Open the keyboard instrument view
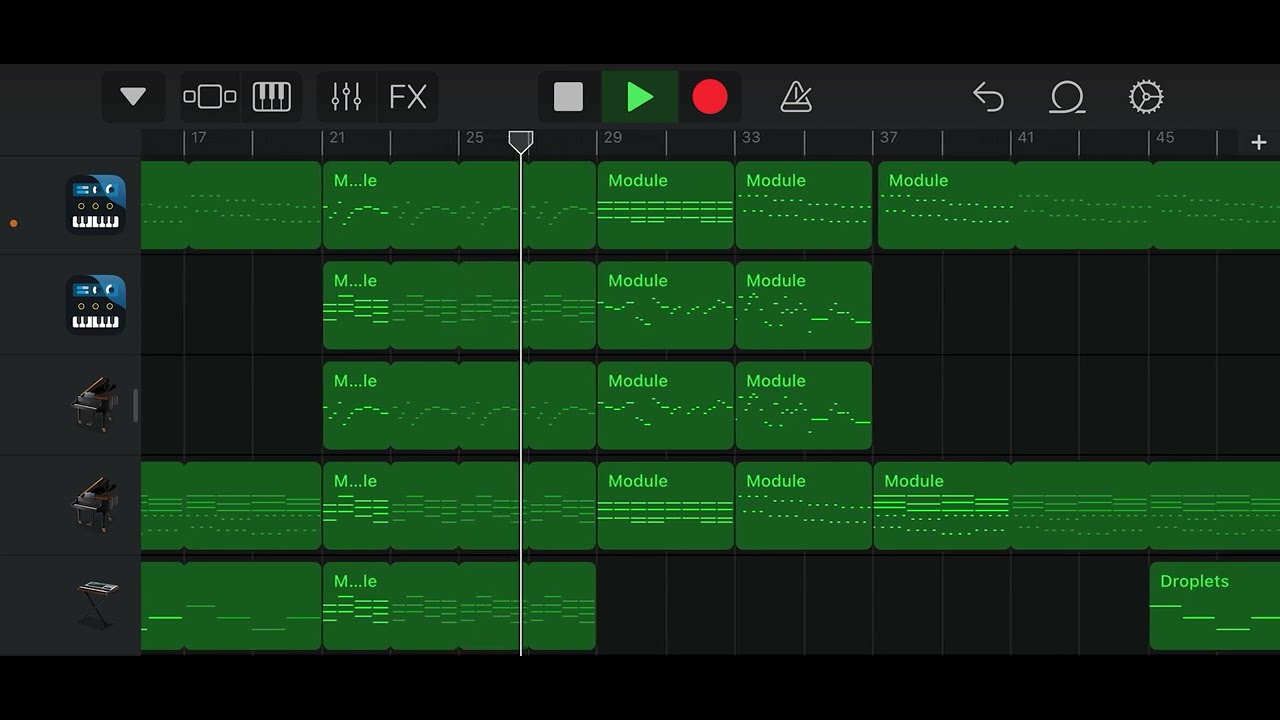The height and width of the screenshot is (720, 1280). pos(271,97)
